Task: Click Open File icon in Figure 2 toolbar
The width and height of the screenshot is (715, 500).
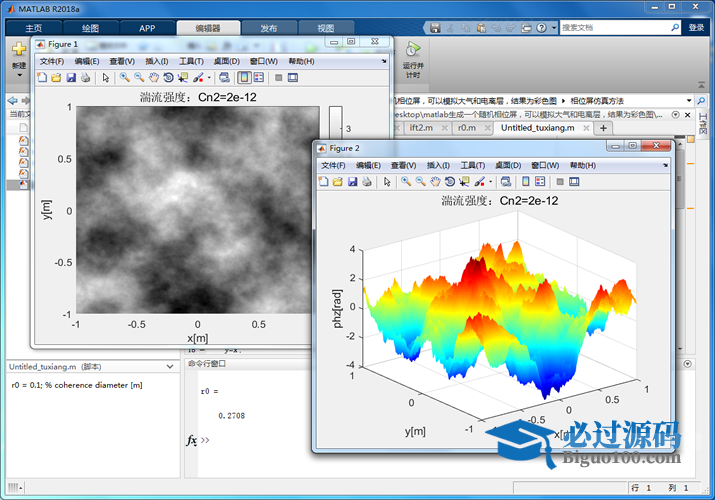Action: (x=338, y=181)
